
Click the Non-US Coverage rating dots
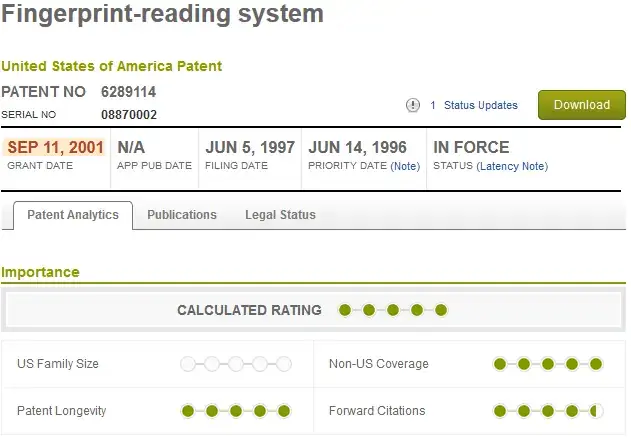548,363
